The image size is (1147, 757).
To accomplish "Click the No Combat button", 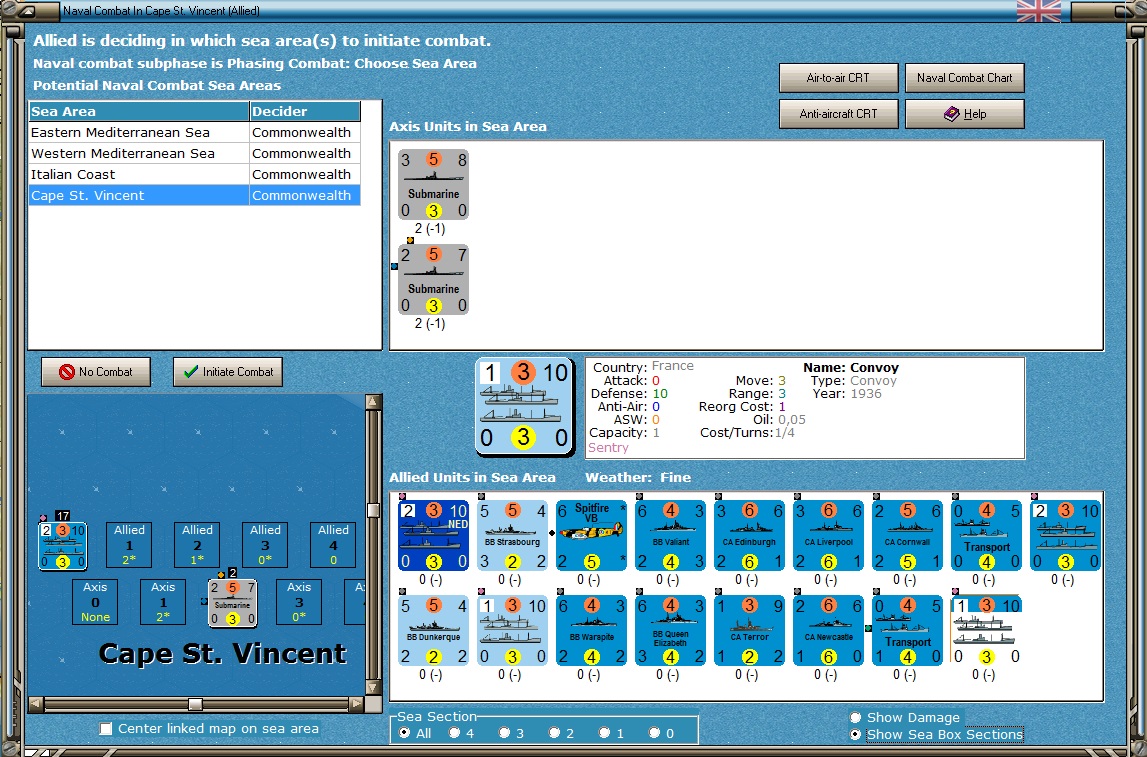I will click(96, 372).
